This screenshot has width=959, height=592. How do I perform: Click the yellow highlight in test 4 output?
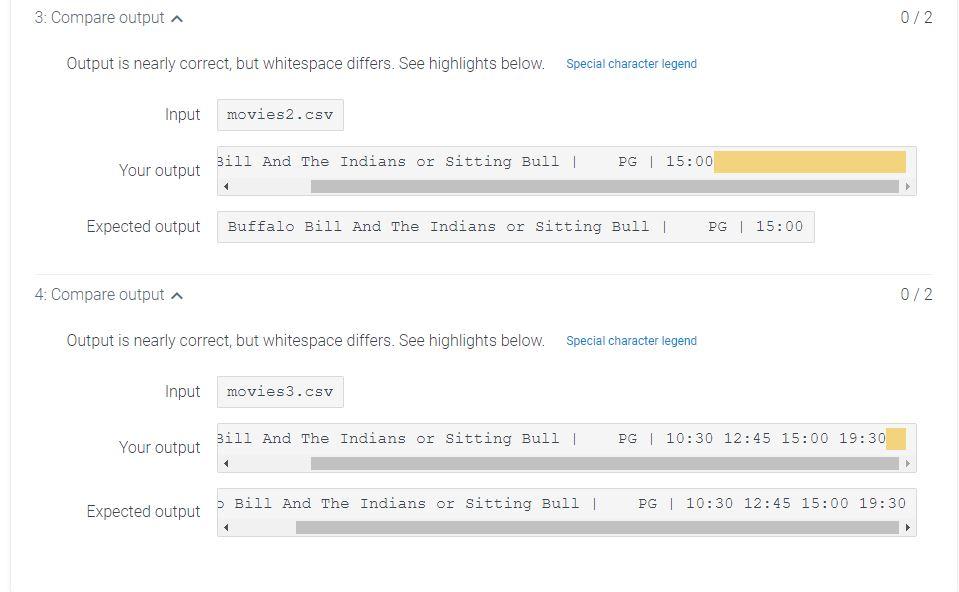pyautogui.click(x=898, y=438)
